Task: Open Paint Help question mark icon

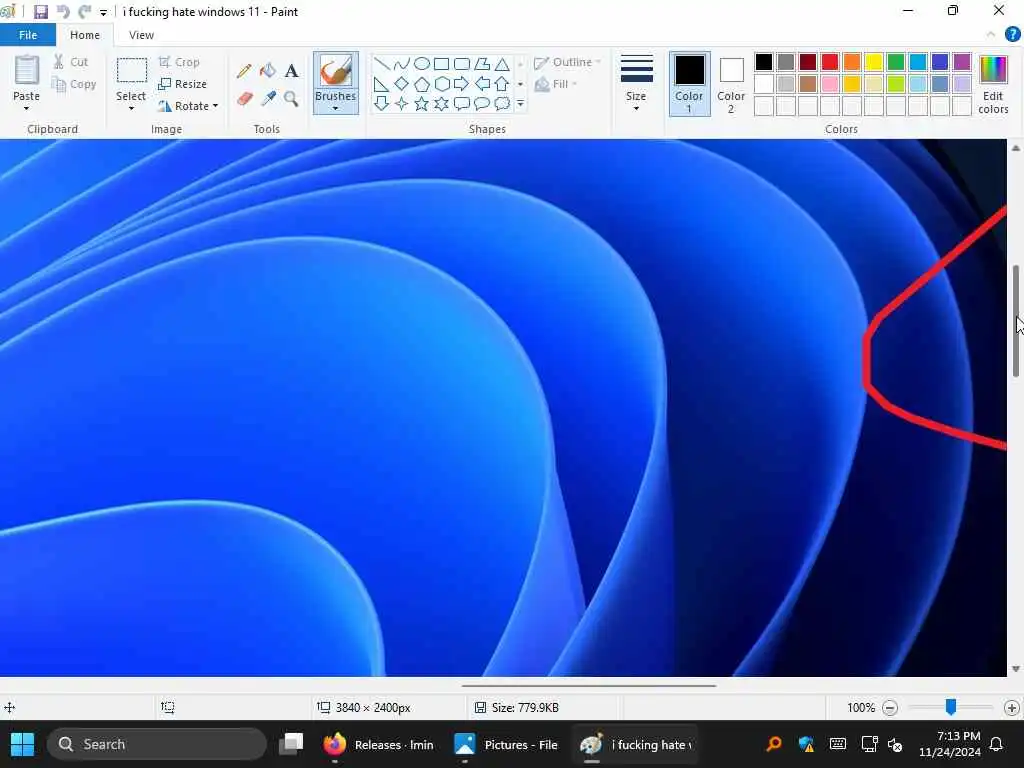Action: tap(1012, 35)
